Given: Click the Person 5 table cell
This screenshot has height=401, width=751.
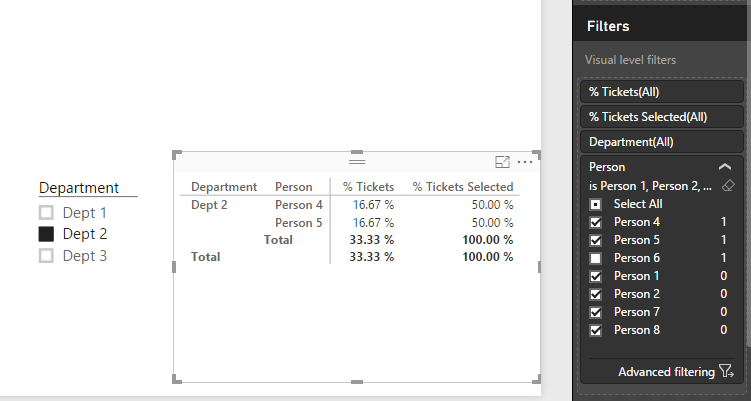Looking at the screenshot, I should click(299, 223).
